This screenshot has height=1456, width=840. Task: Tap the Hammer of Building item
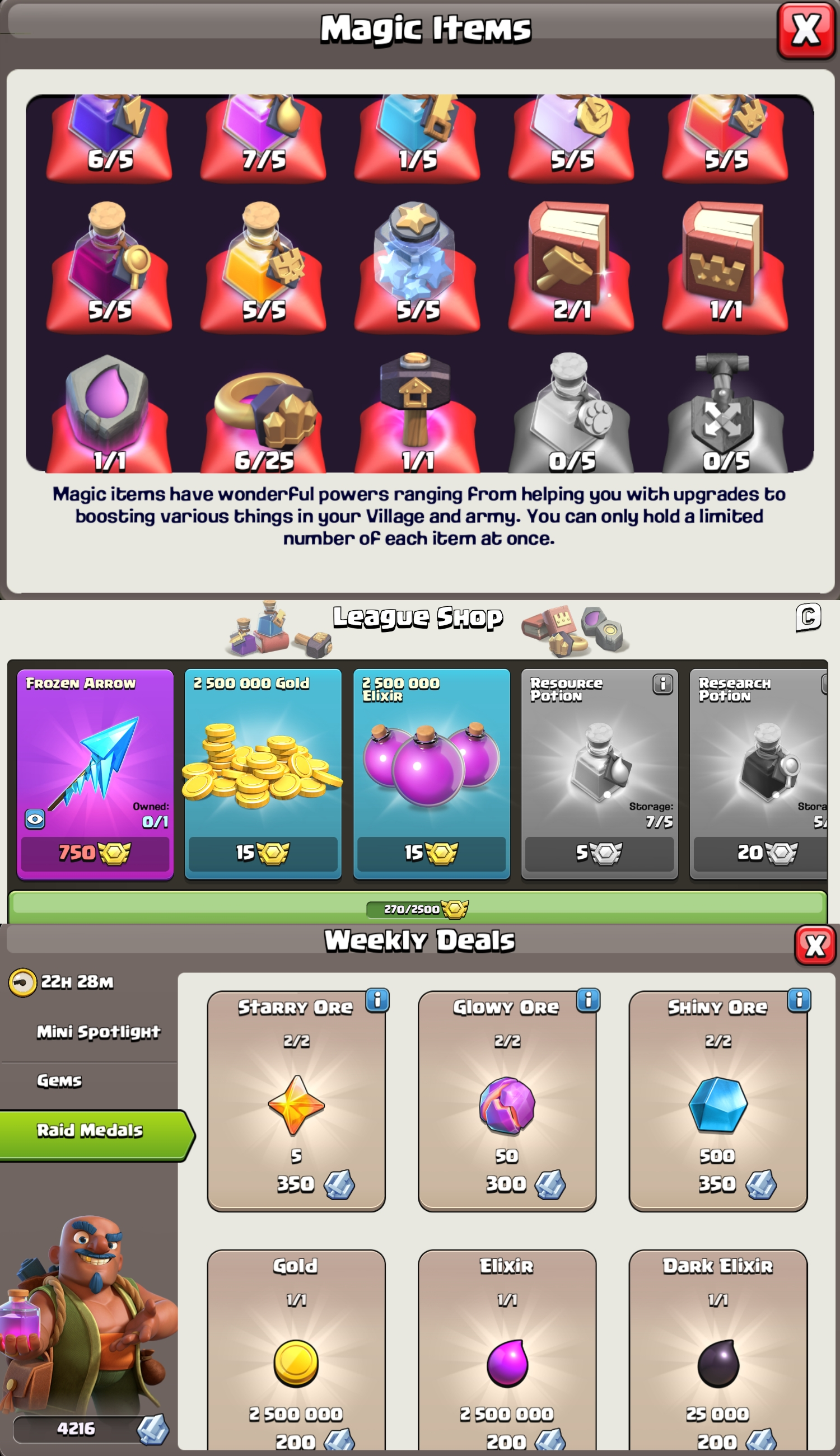tap(417, 413)
